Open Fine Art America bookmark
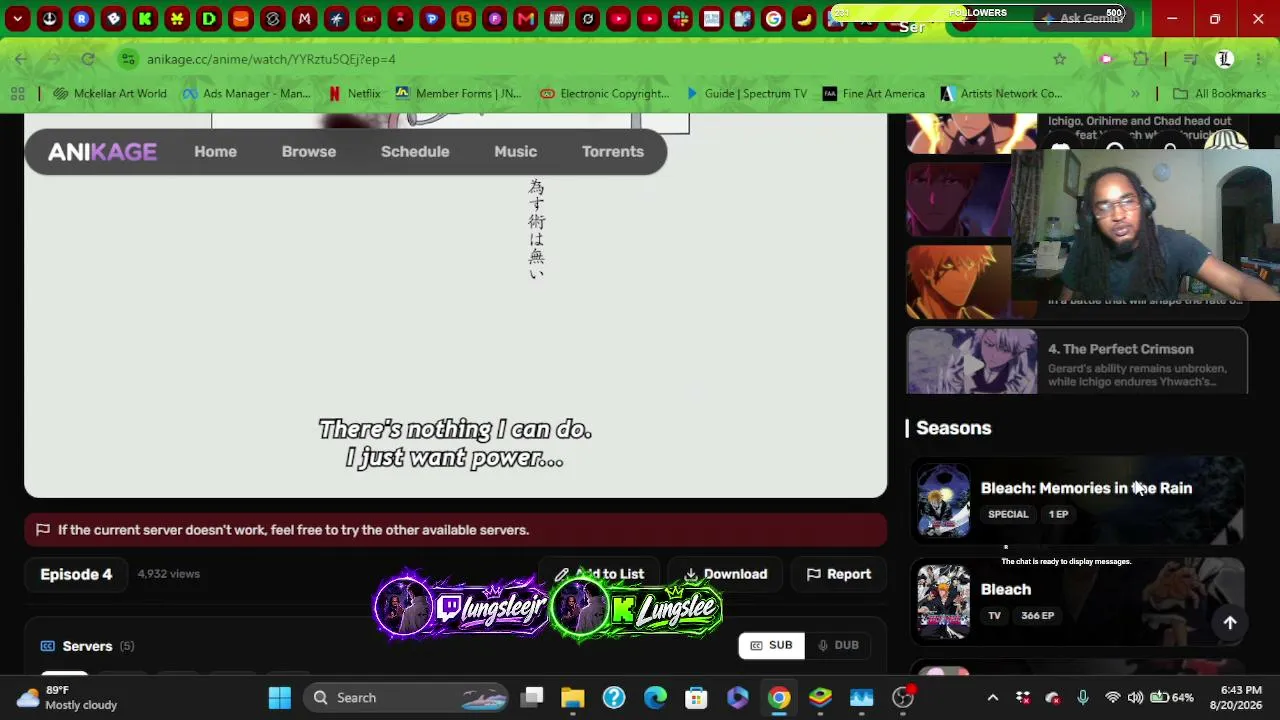 click(x=873, y=94)
